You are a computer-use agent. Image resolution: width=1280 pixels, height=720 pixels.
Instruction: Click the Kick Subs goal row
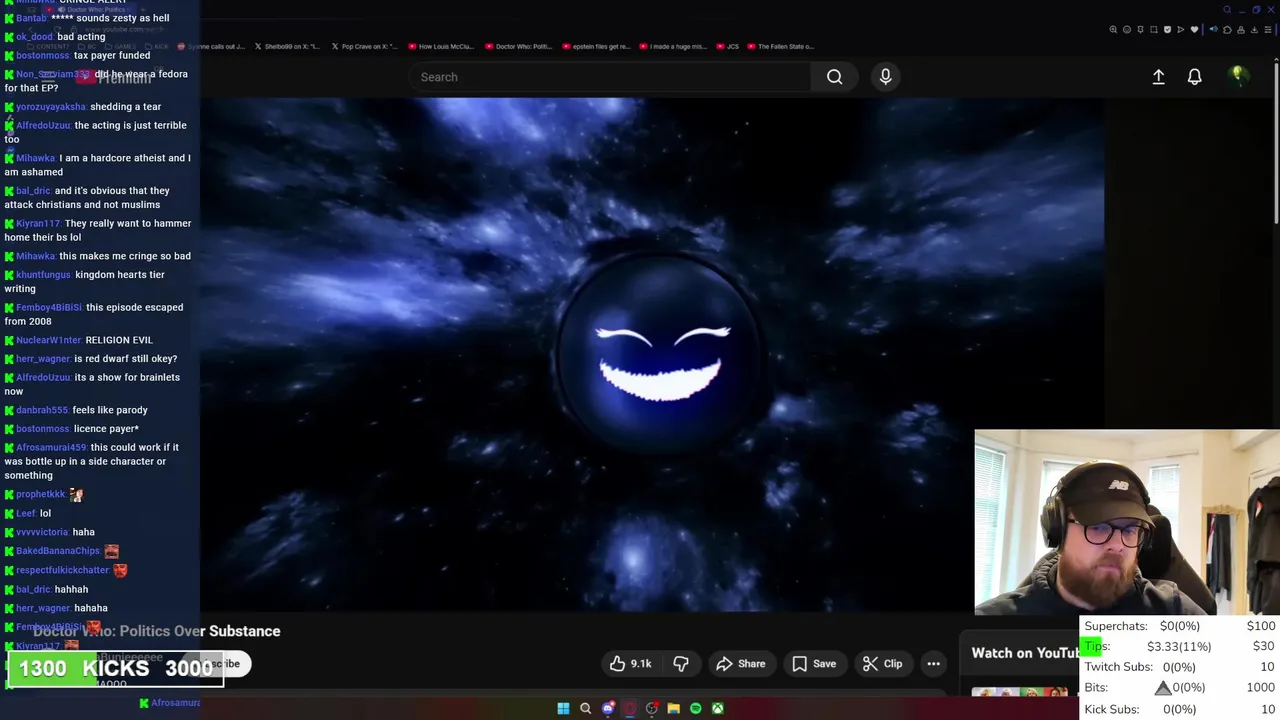1180,709
